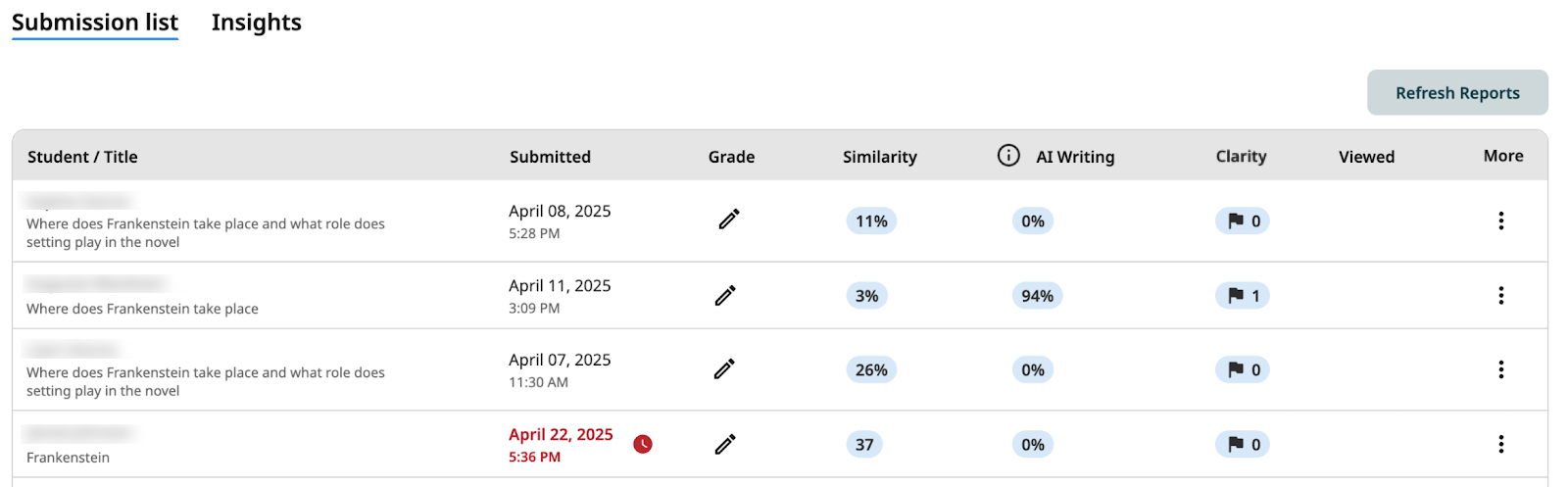The height and width of the screenshot is (487, 1568).
Task: Switch to the Insights tab
Action: (257, 23)
